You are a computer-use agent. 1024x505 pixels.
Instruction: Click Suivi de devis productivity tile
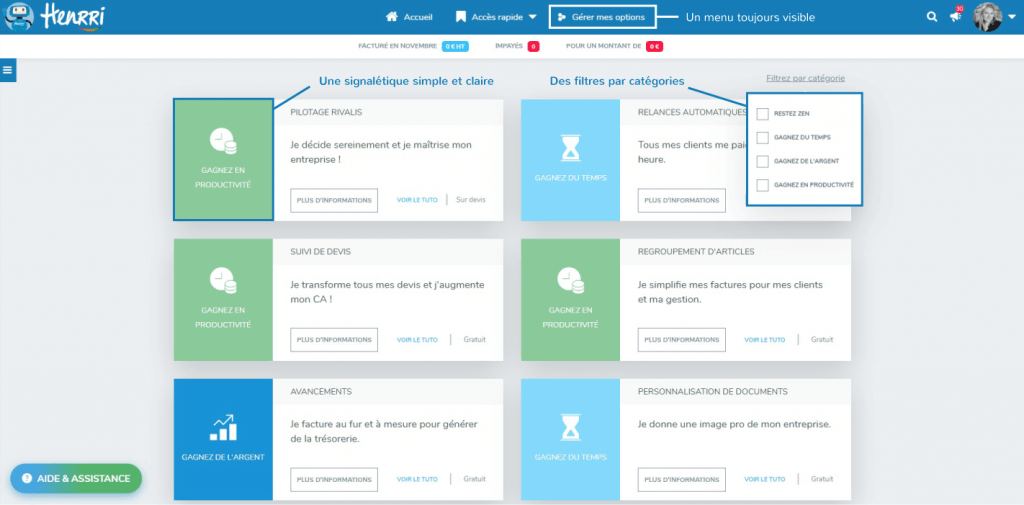point(223,300)
